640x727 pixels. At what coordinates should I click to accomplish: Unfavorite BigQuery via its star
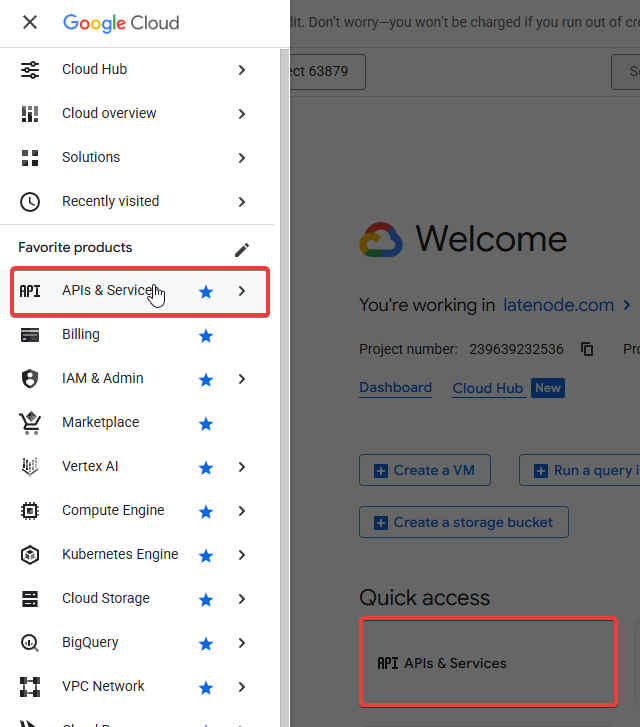pos(206,644)
